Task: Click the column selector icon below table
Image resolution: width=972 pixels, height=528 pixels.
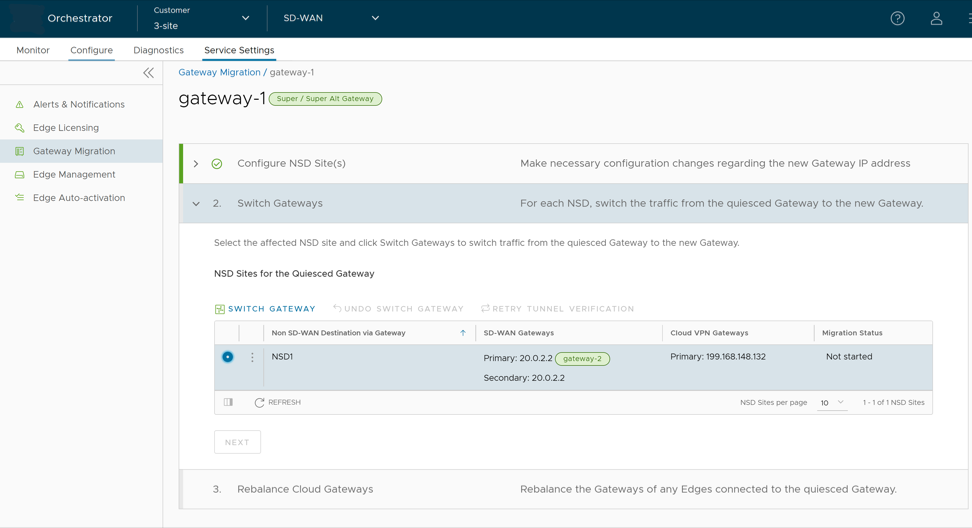Action: tap(228, 402)
